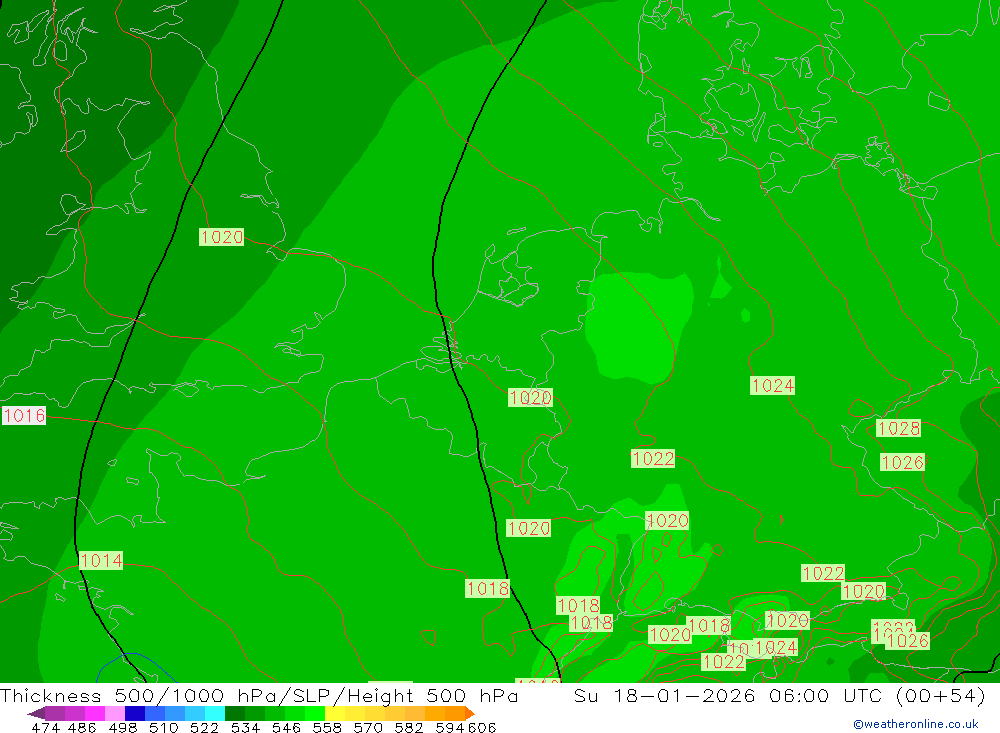Click the (00+54) forecast offset text
This screenshot has width=1000, height=733.
pos(940,695)
